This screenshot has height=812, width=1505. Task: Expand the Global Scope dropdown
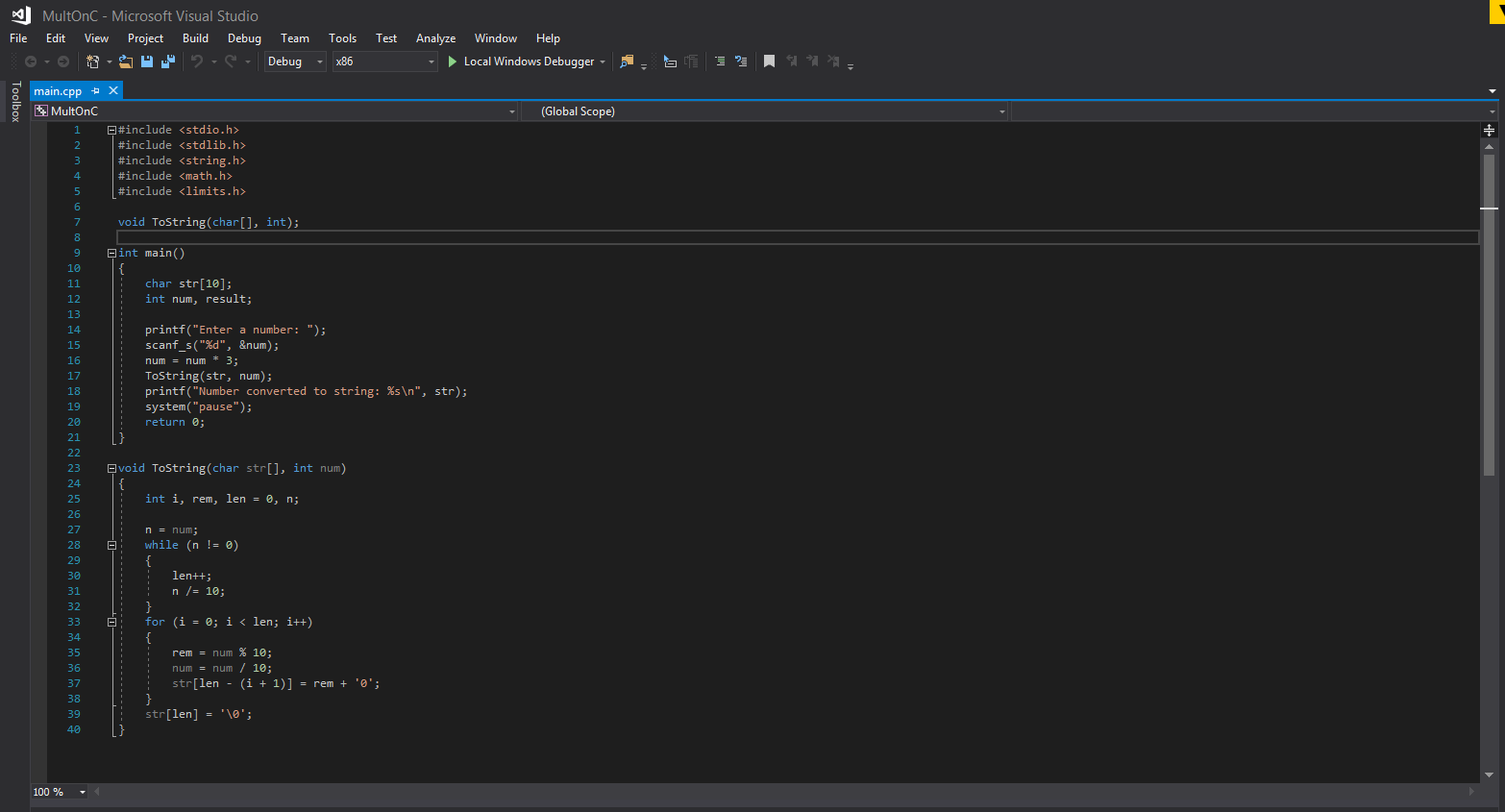click(x=1001, y=111)
